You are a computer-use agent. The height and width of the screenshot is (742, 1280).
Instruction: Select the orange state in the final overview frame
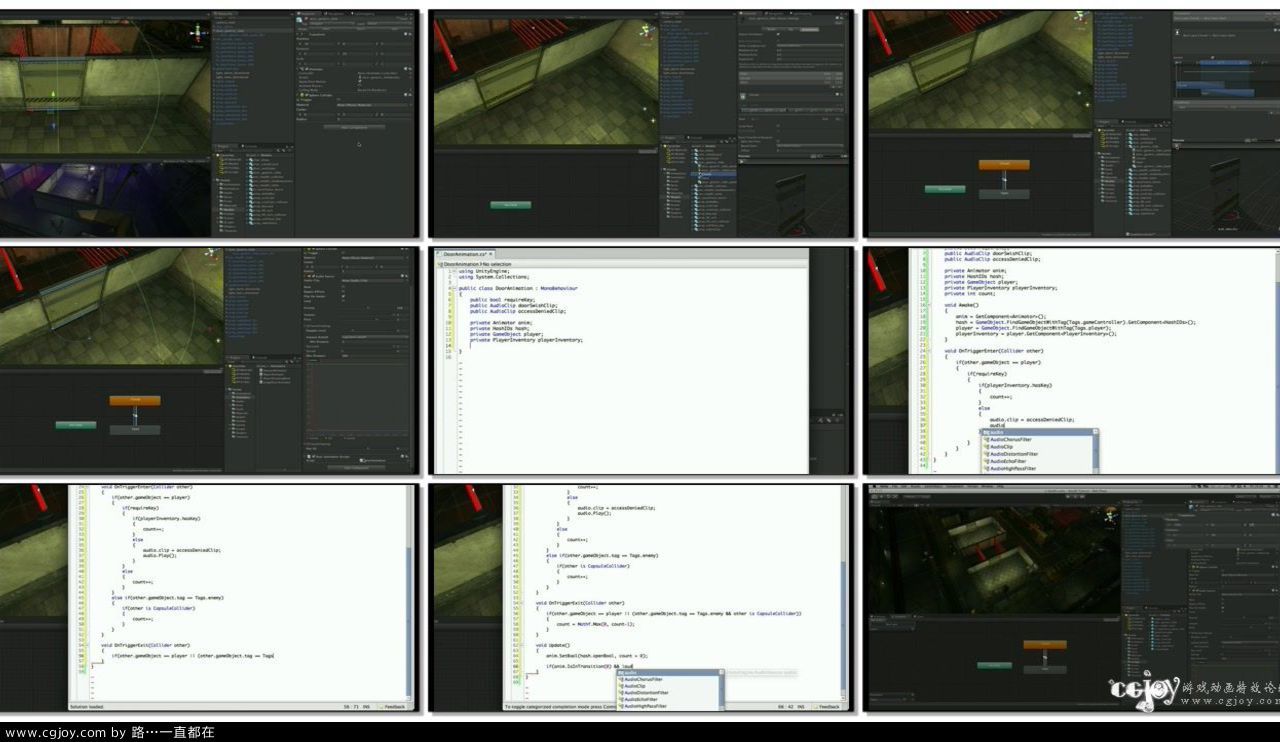coord(1044,646)
